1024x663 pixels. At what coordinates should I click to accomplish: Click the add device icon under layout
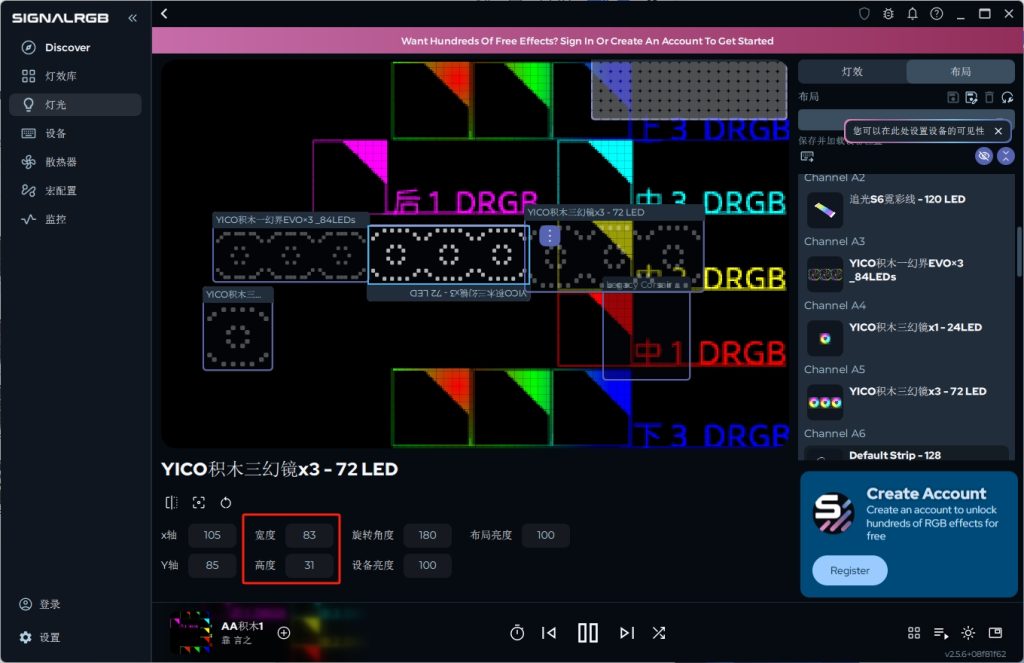point(807,156)
